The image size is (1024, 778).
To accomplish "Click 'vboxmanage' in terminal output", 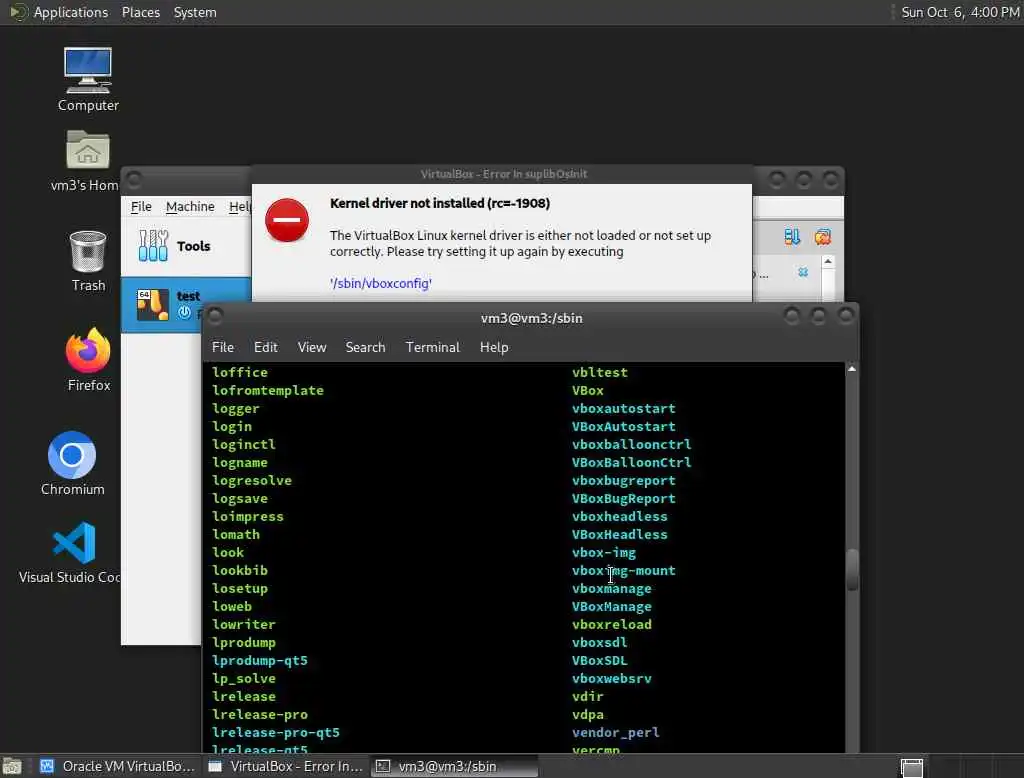I will pyautogui.click(x=611, y=588).
